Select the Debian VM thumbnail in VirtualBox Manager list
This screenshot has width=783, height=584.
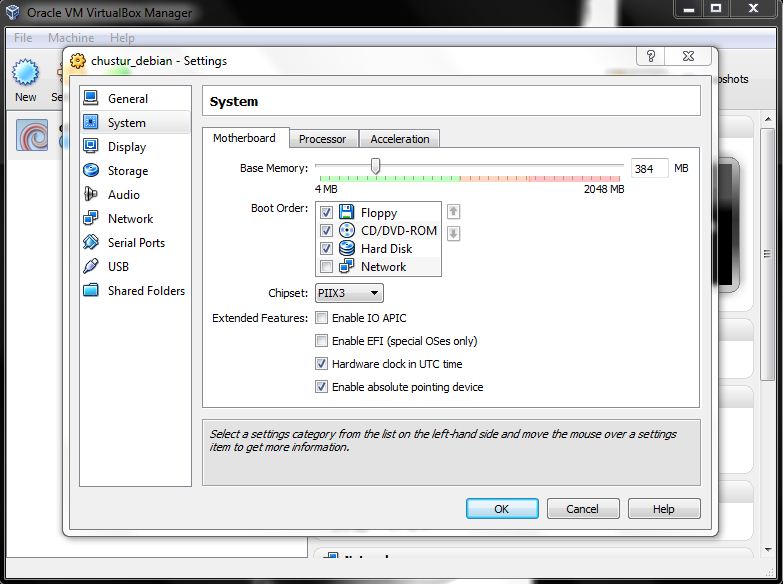(x=32, y=135)
